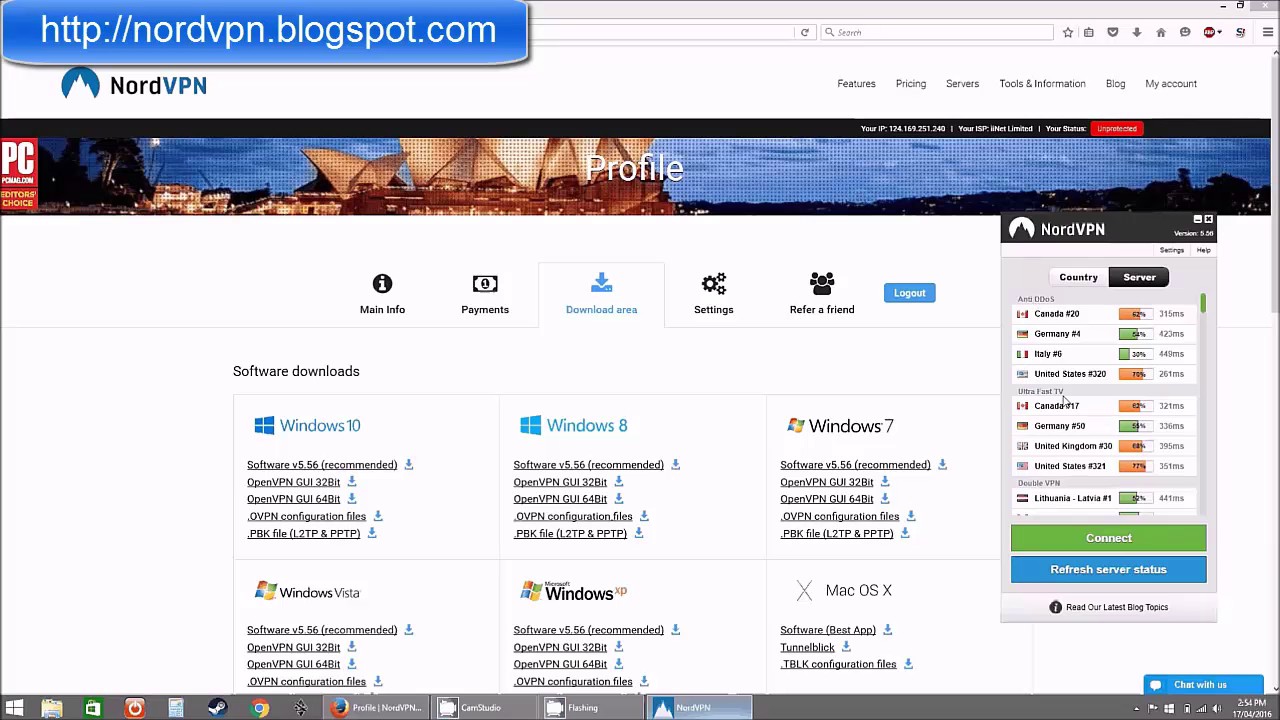The width and height of the screenshot is (1280, 720).
Task: Download Windows 7 .PBK file (L2TP & PPTP)
Action: [836, 534]
